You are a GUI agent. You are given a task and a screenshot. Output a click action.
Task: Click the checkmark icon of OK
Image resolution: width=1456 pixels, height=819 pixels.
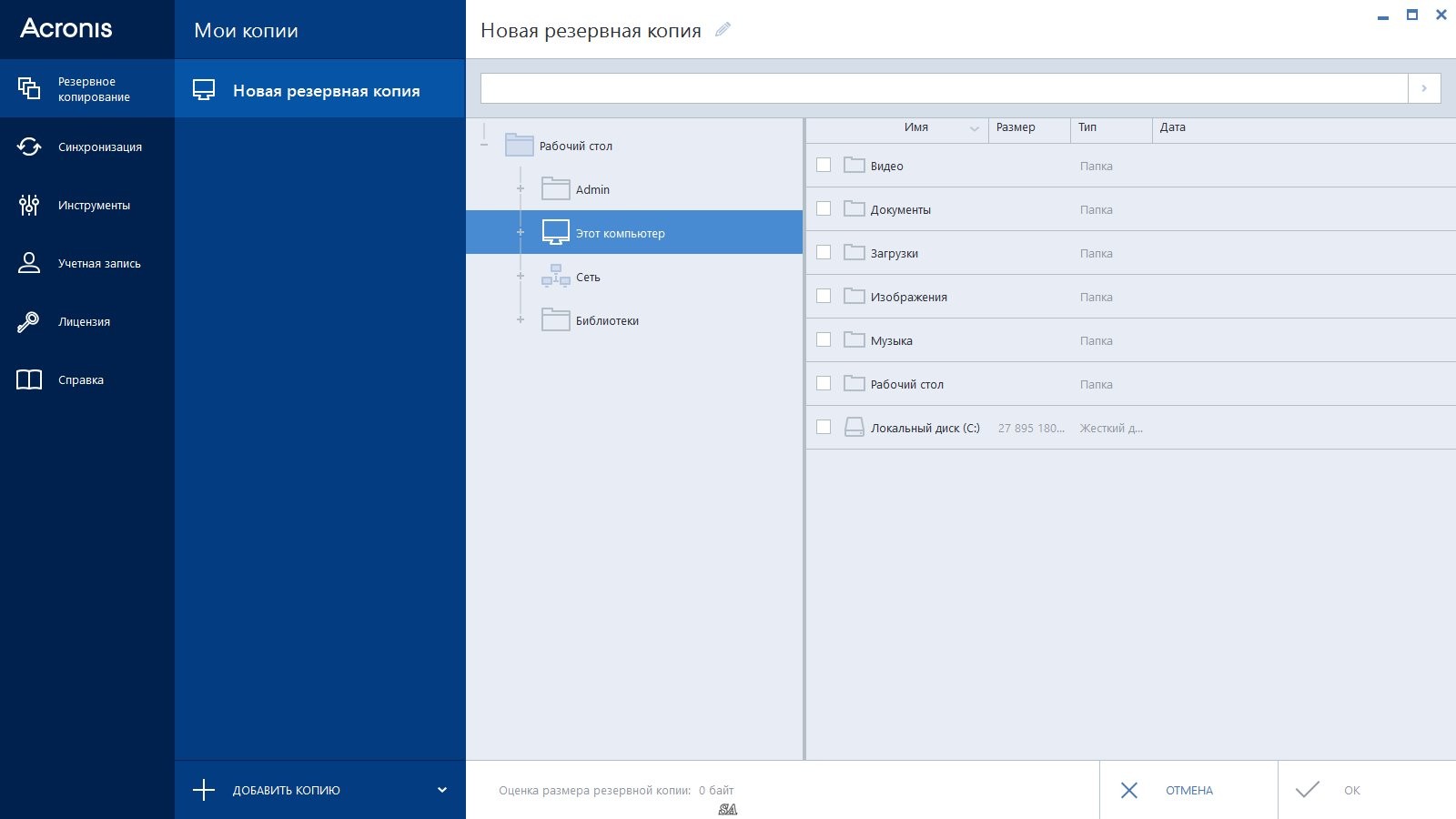[1308, 789]
